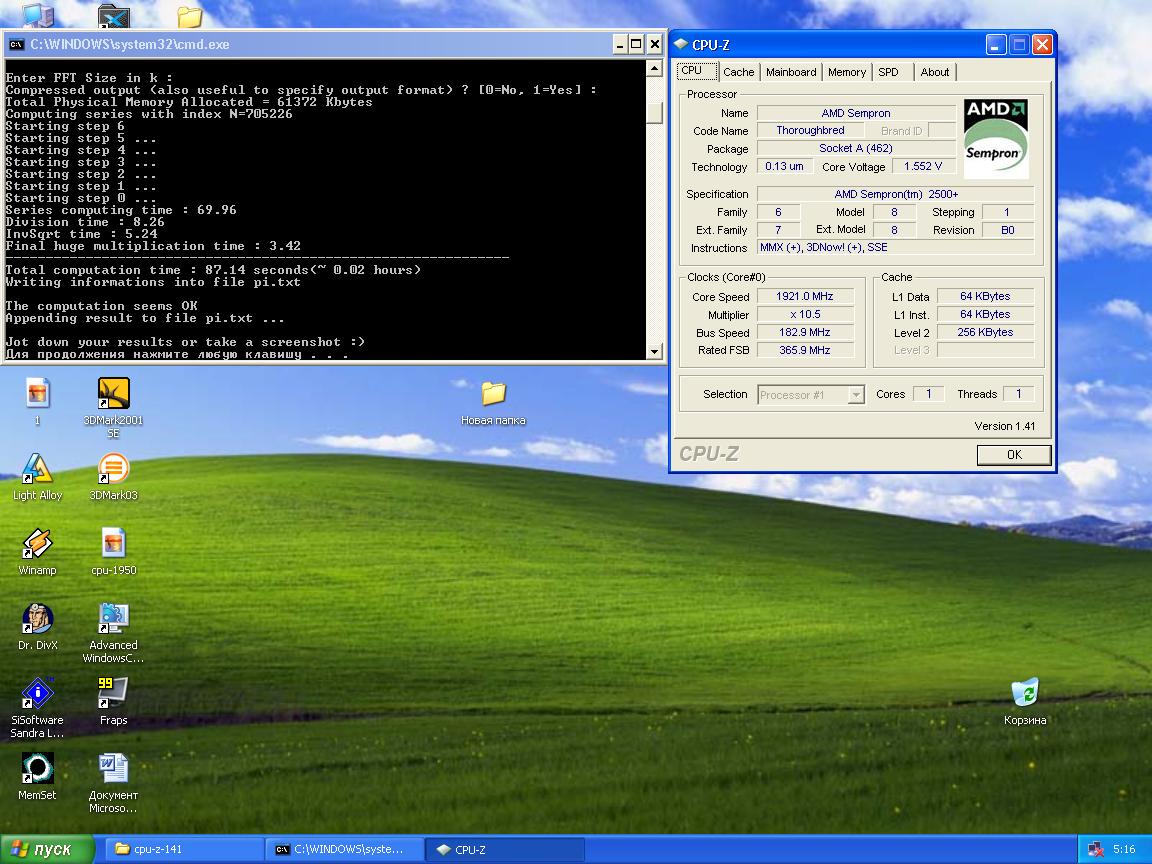This screenshot has width=1152, height=864.
Task: Click the Rated FSB value 365.9 MHz
Action: coord(805,350)
